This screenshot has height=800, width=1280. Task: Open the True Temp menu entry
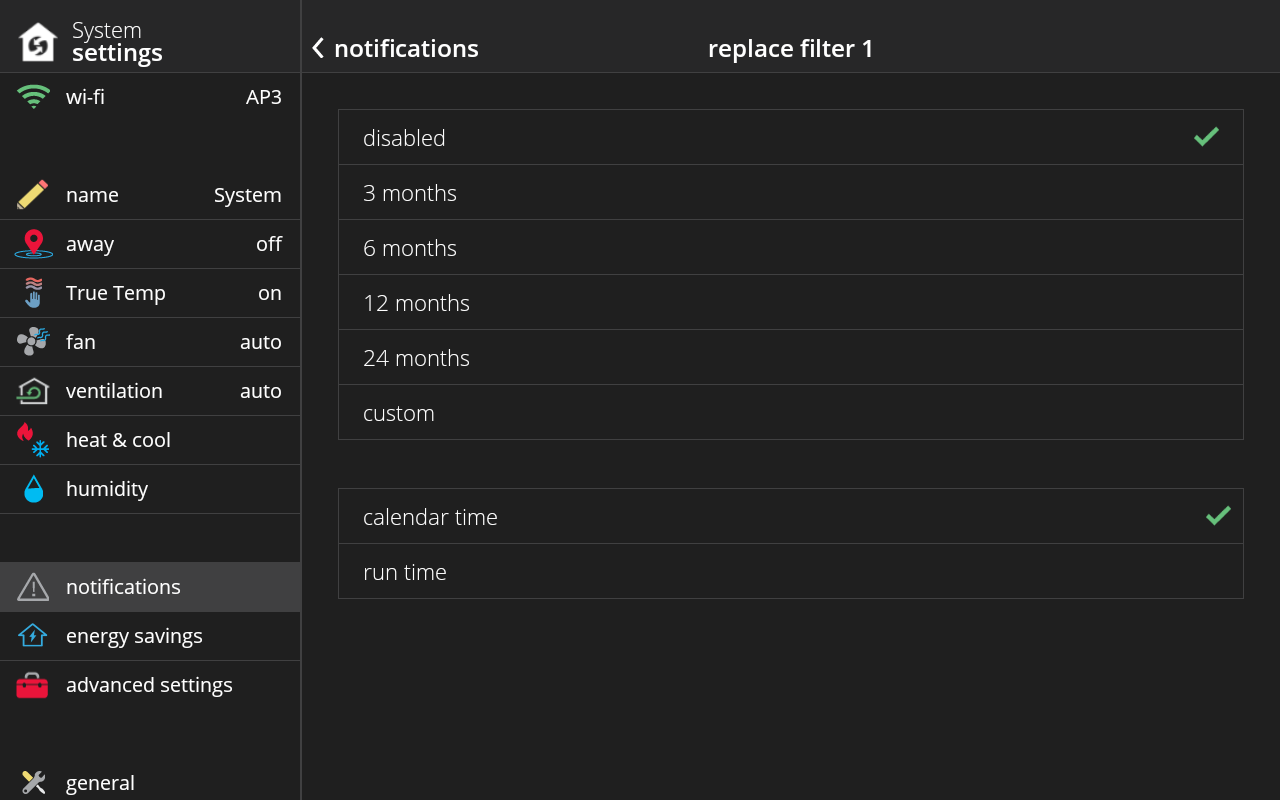[150, 293]
